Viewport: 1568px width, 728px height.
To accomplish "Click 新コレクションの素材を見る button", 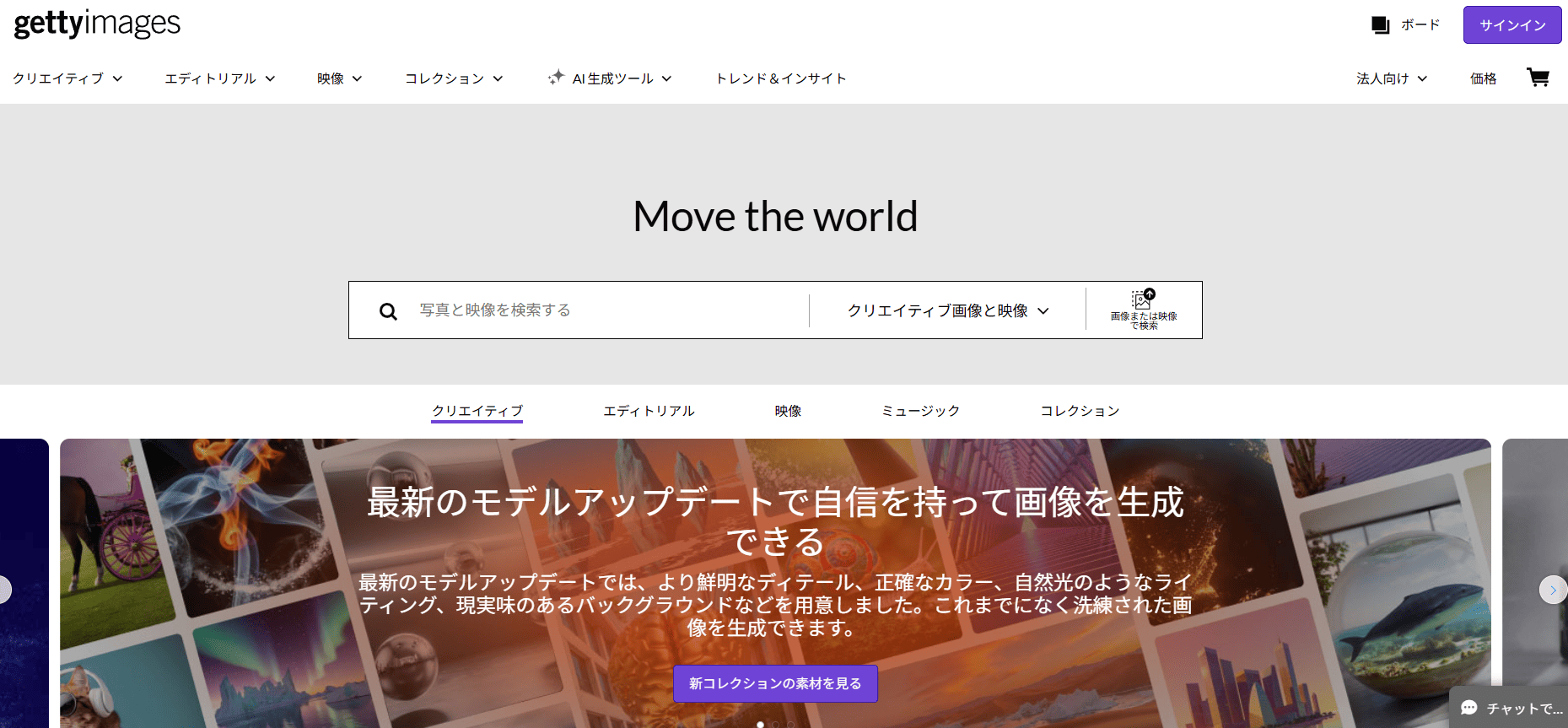I will (x=775, y=683).
